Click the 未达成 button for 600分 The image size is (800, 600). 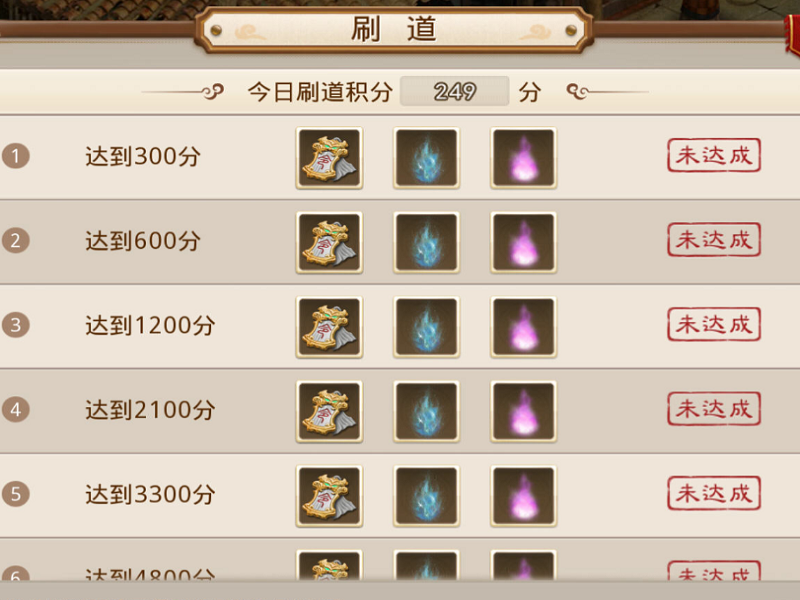[x=714, y=240]
